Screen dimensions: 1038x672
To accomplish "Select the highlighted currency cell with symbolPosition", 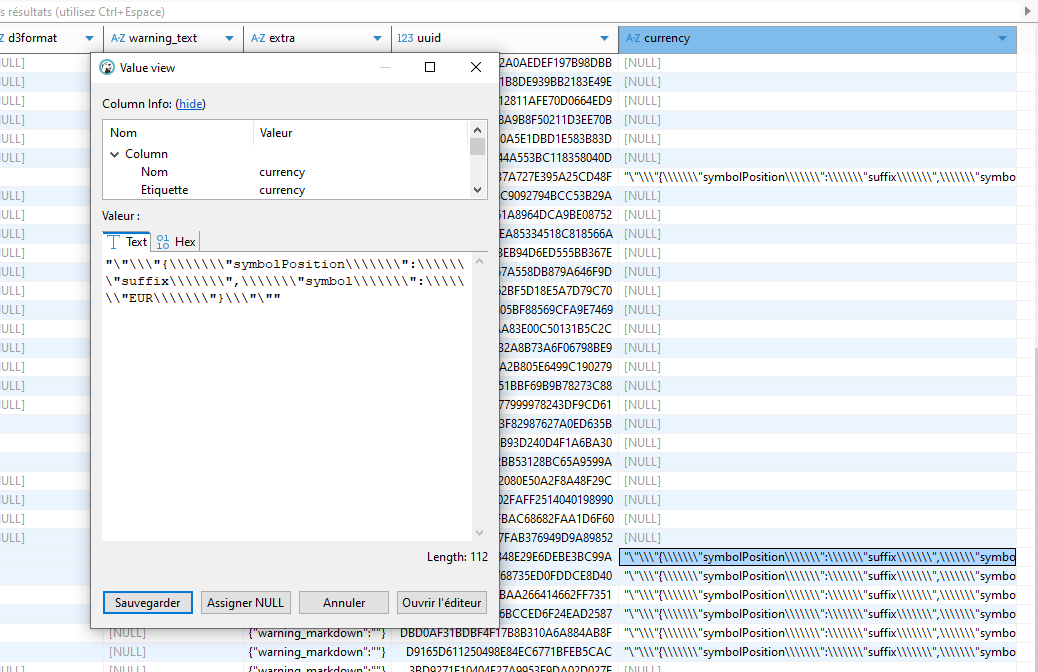I will (x=818, y=557).
